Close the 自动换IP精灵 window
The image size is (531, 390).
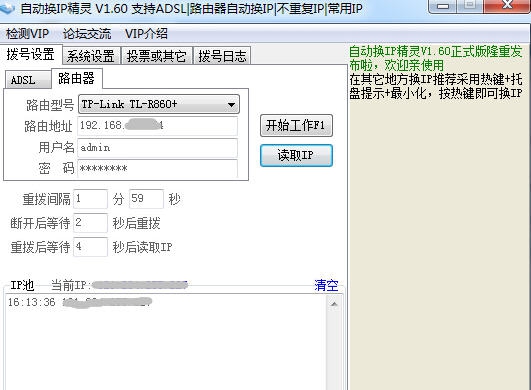click(x=507, y=6)
